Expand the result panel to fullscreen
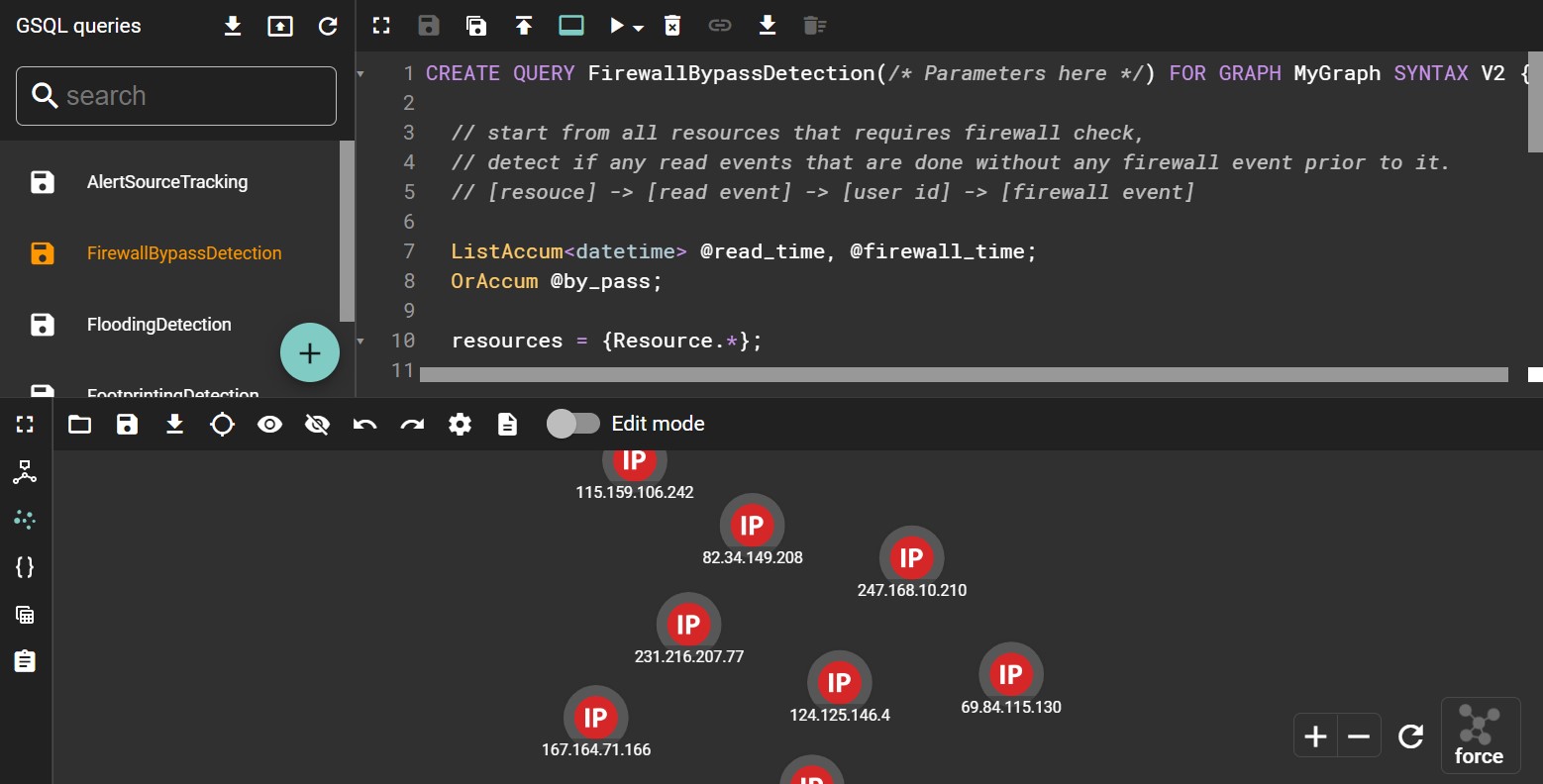The height and width of the screenshot is (784, 1543). coord(25,425)
